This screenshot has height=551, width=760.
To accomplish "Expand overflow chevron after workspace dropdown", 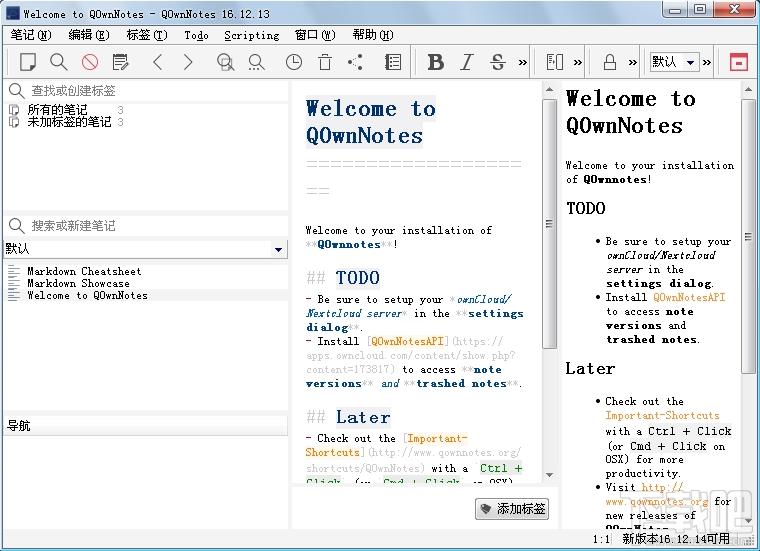I will [x=707, y=62].
